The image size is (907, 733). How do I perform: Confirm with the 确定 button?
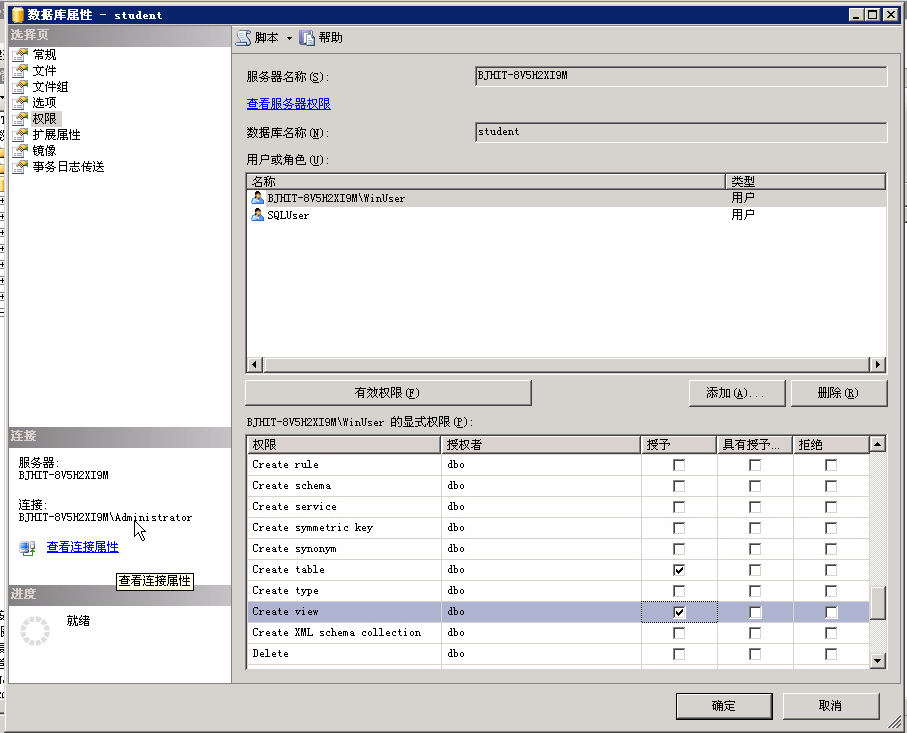pos(724,706)
